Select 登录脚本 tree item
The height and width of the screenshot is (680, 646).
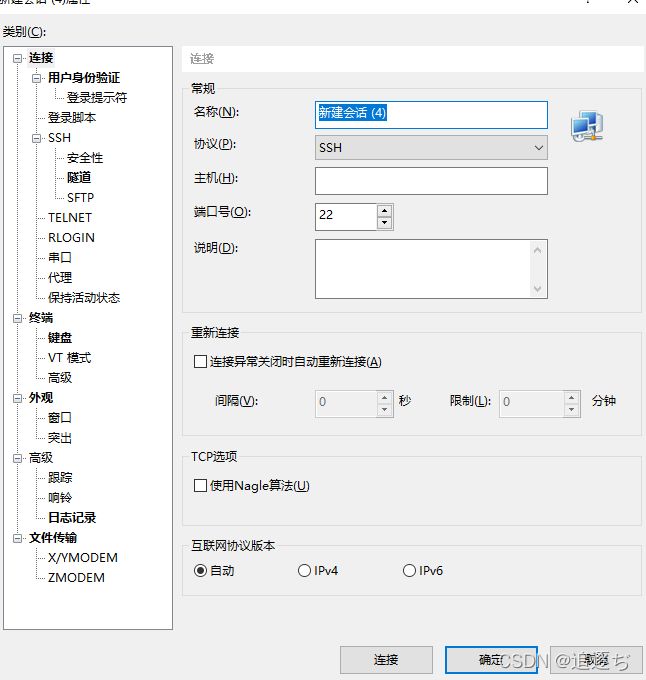(72, 118)
